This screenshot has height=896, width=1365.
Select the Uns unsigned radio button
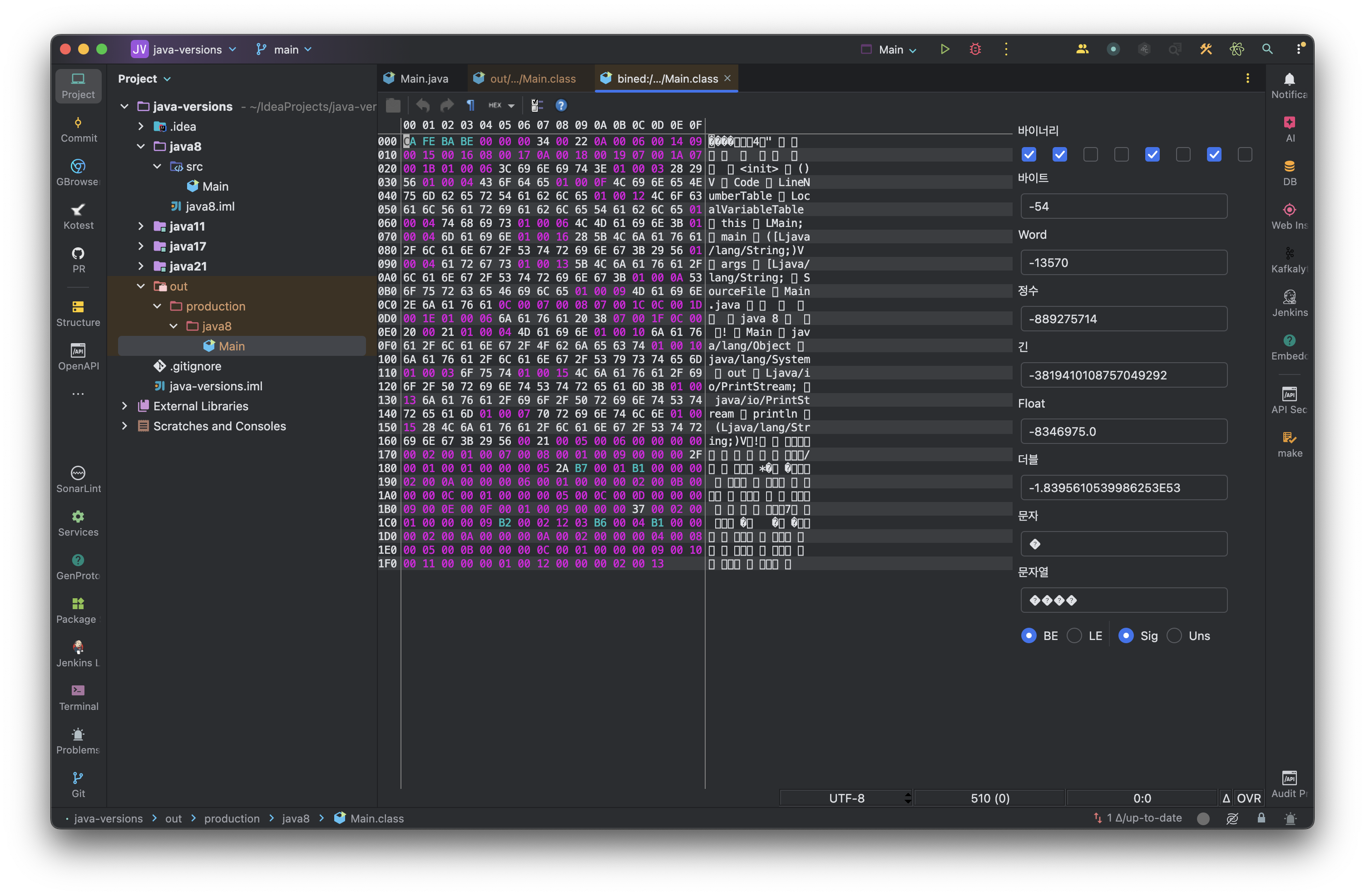point(1175,636)
